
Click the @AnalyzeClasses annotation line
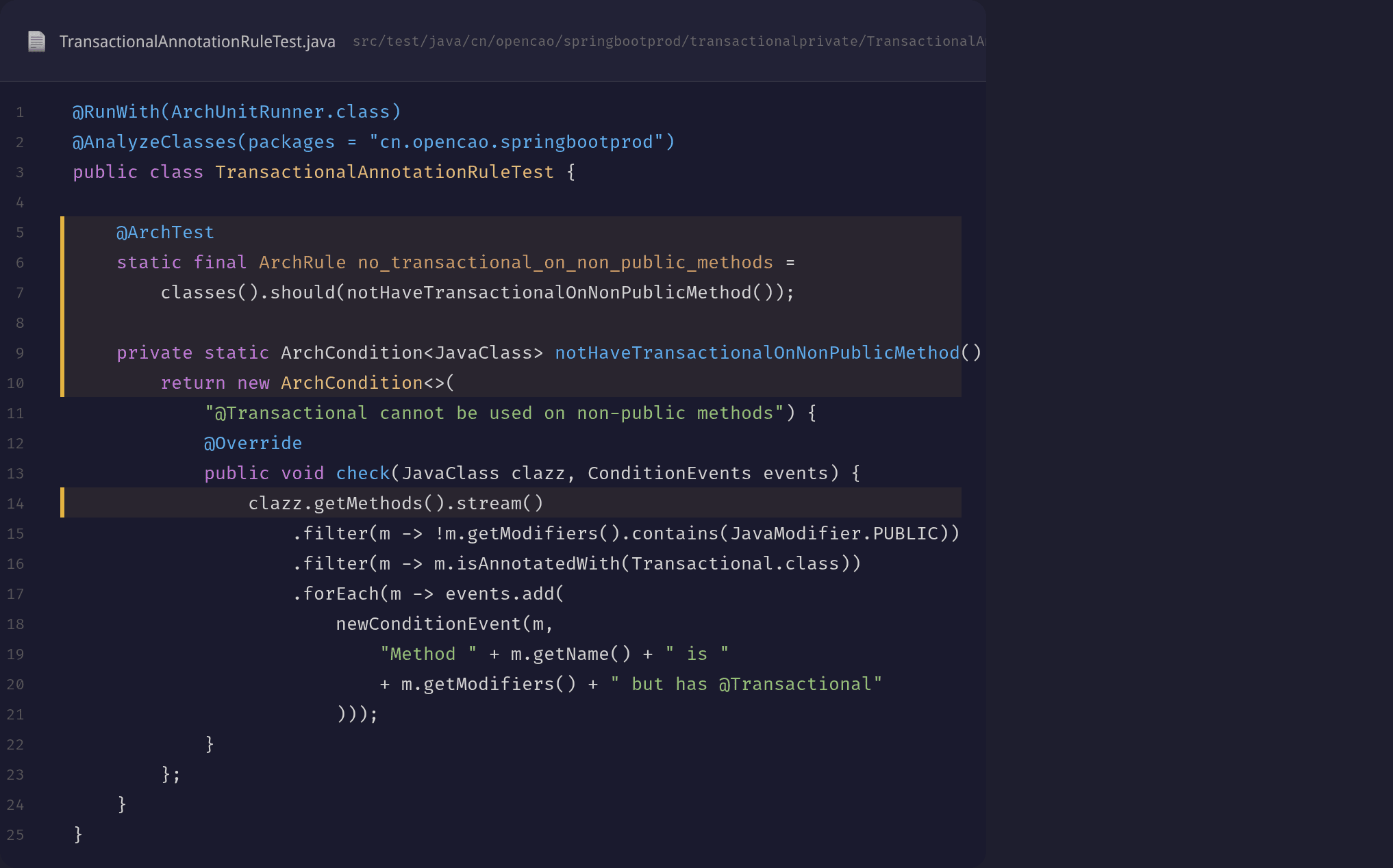tap(374, 142)
